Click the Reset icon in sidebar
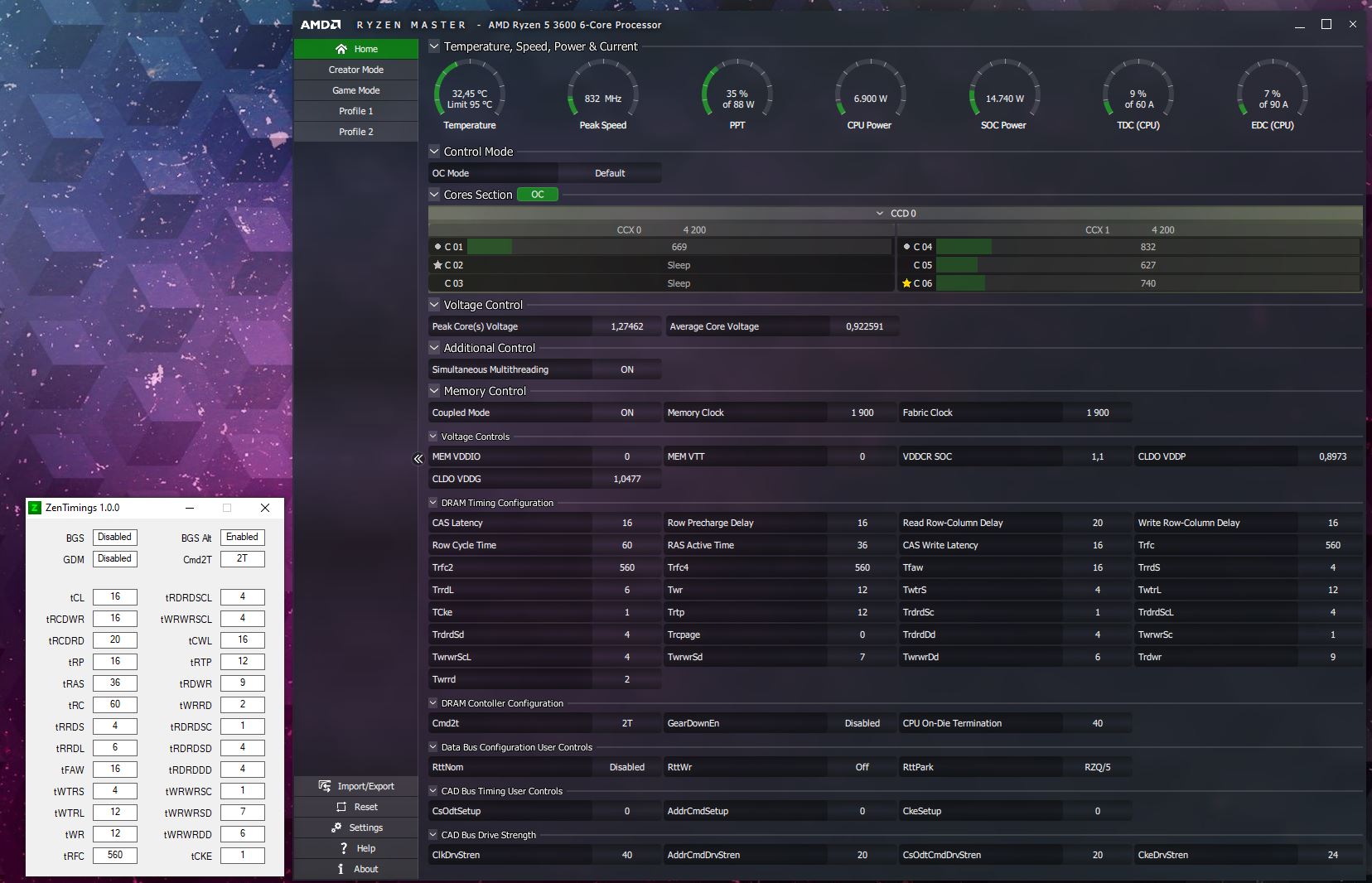This screenshot has width=1372, height=883. (341, 807)
